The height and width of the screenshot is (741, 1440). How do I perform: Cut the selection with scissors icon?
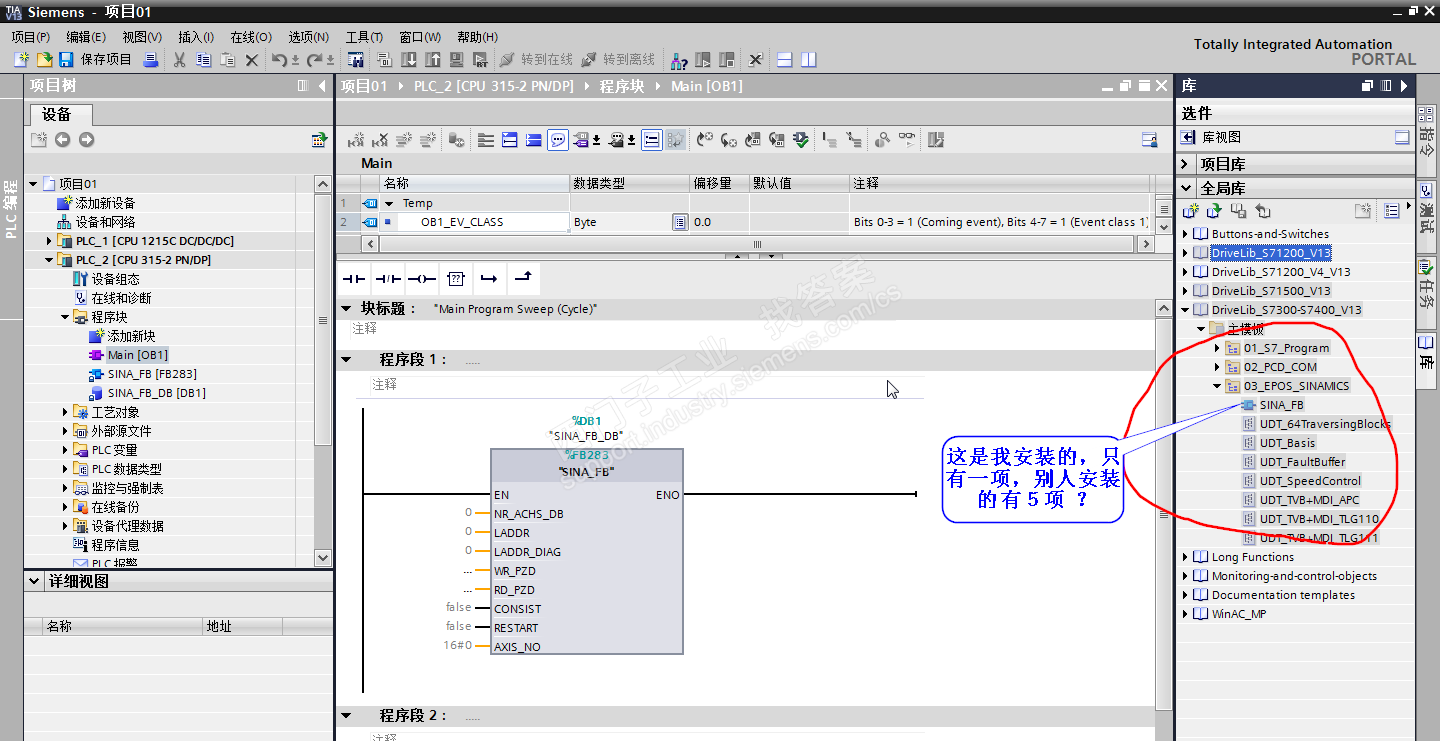180,60
